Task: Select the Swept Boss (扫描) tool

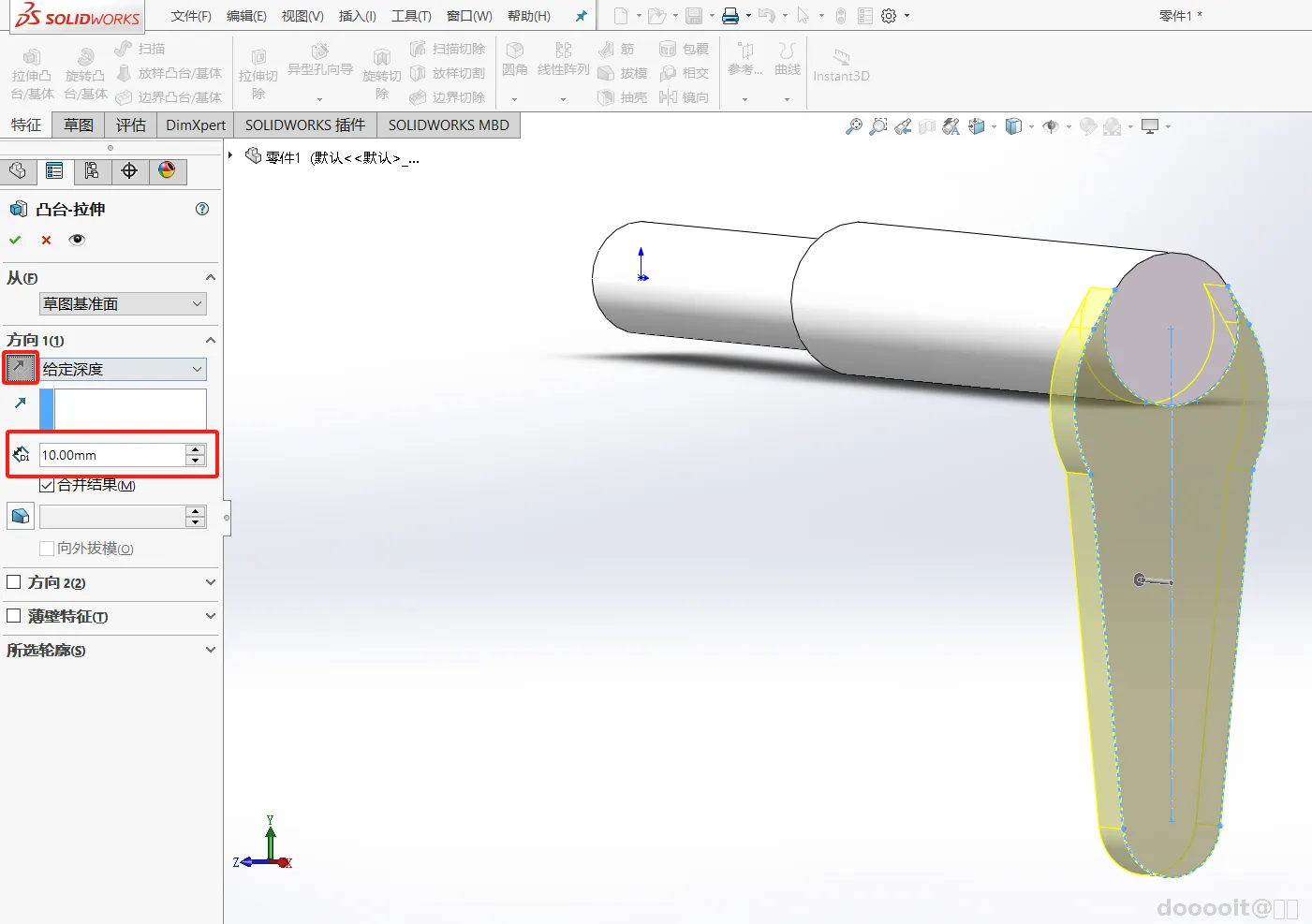Action: click(x=140, y=49)
